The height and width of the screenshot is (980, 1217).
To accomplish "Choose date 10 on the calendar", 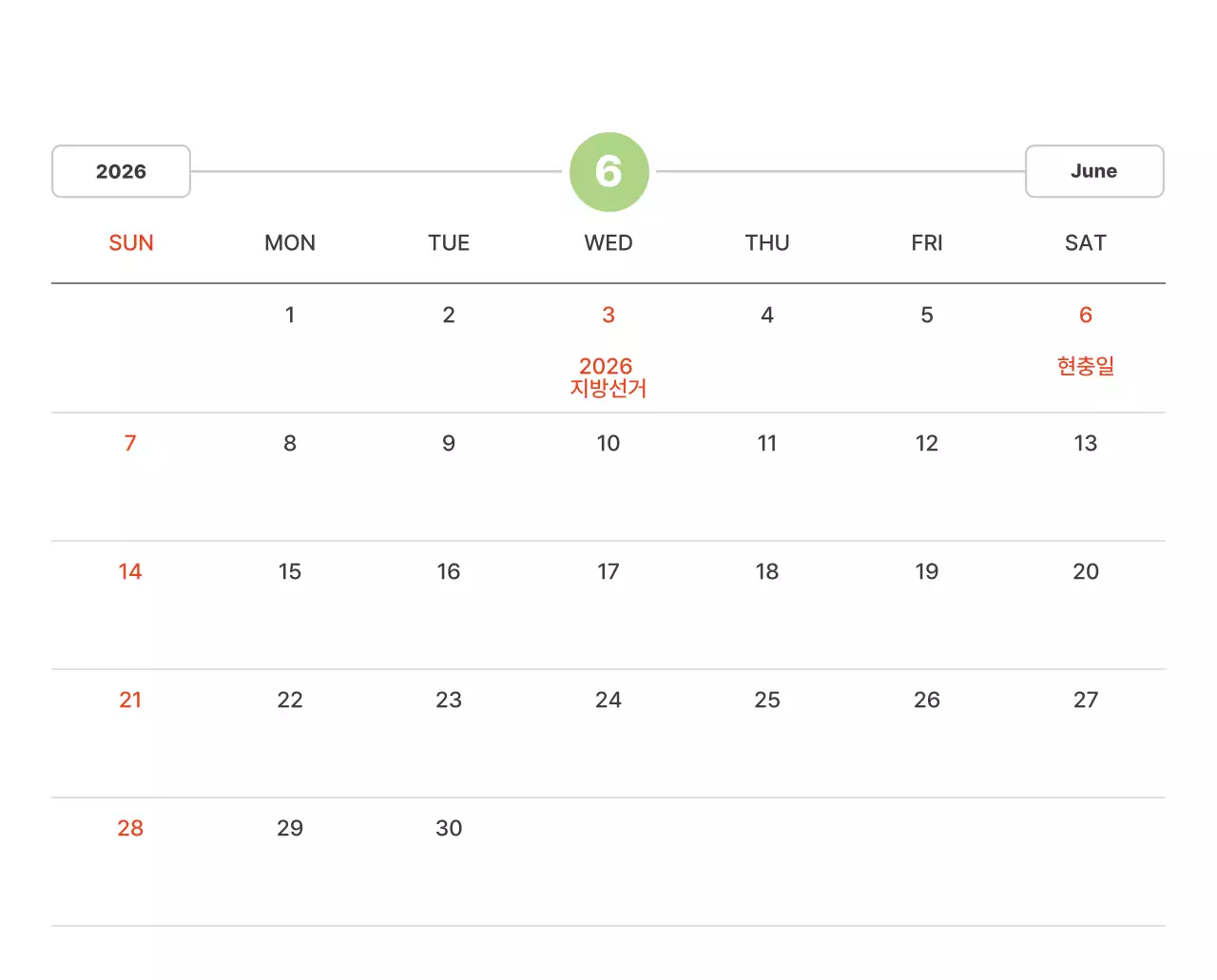I will click(608, 443).
